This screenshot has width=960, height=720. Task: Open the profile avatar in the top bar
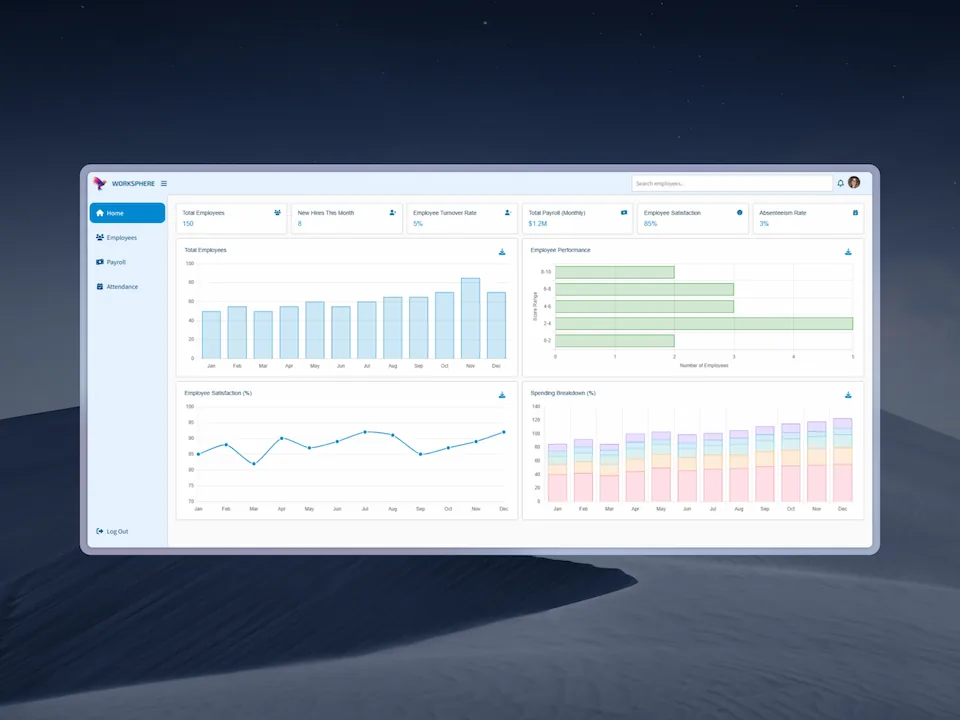pos(855,182)
